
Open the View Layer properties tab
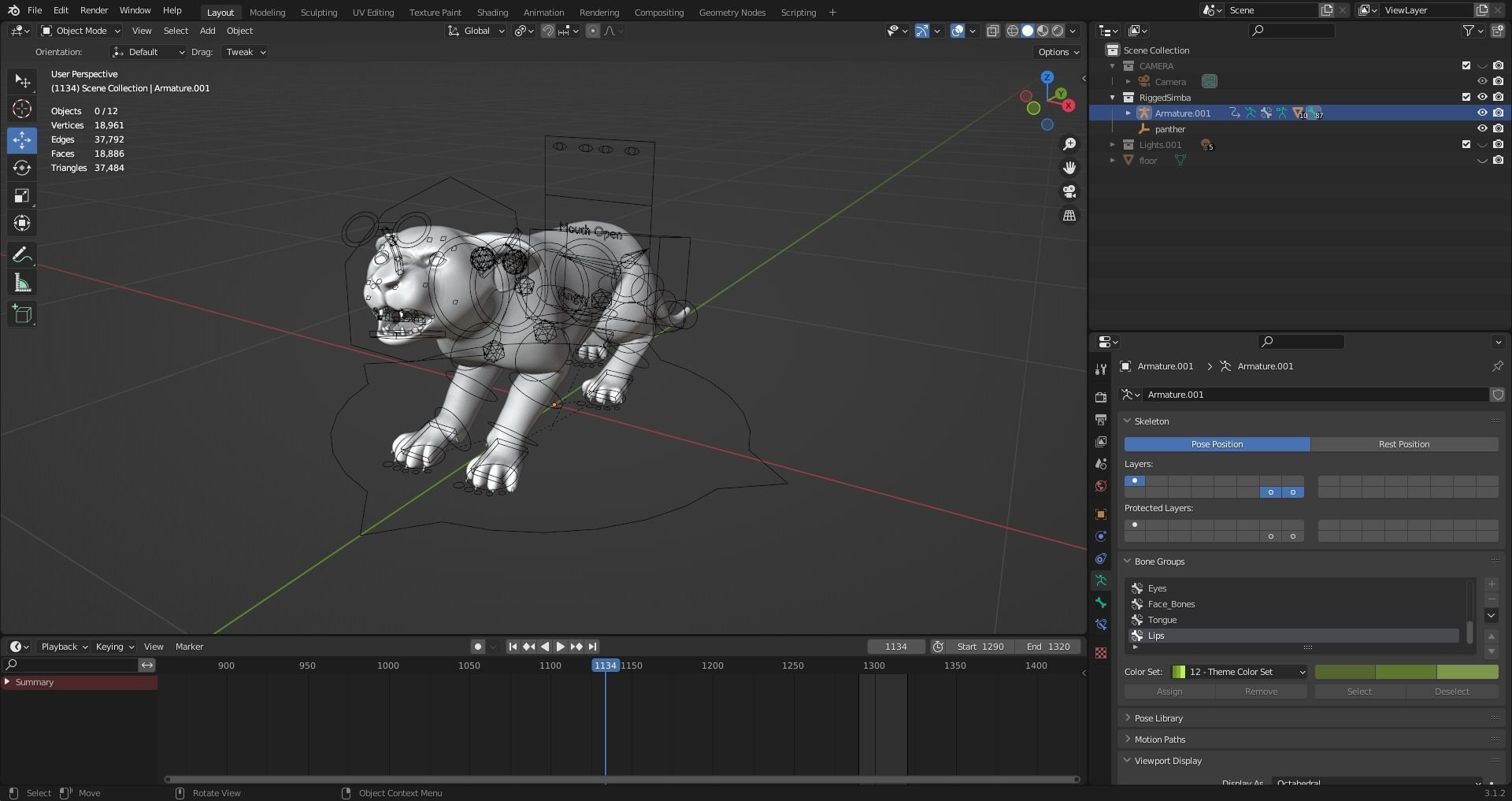point(1101,441)
